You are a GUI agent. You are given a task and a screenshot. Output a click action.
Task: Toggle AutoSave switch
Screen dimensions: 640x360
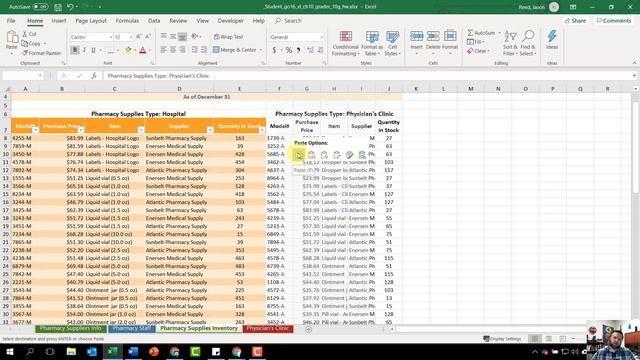click(x=40, y=7)
